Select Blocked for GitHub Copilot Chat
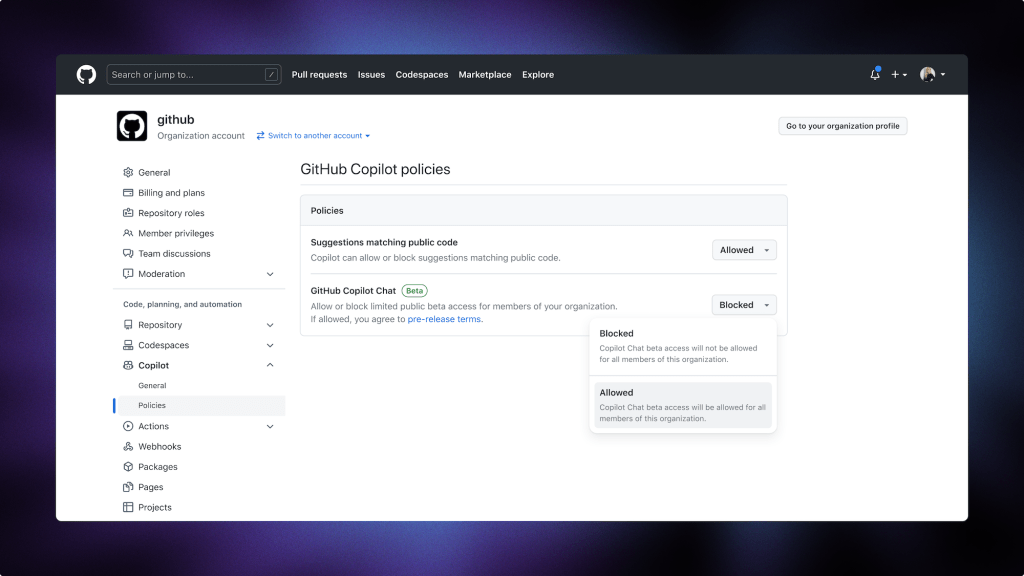This screenshot has width=1024, height=576. (x=683, y=345)
